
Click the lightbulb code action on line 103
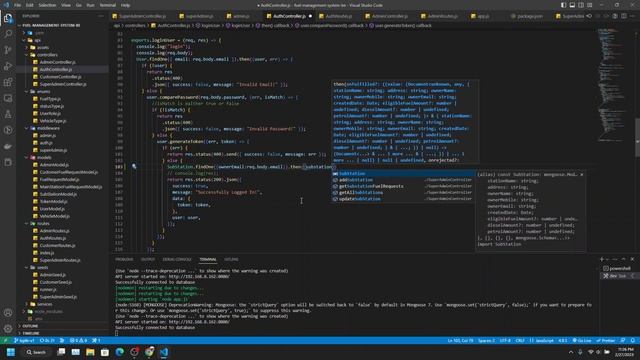134,167
